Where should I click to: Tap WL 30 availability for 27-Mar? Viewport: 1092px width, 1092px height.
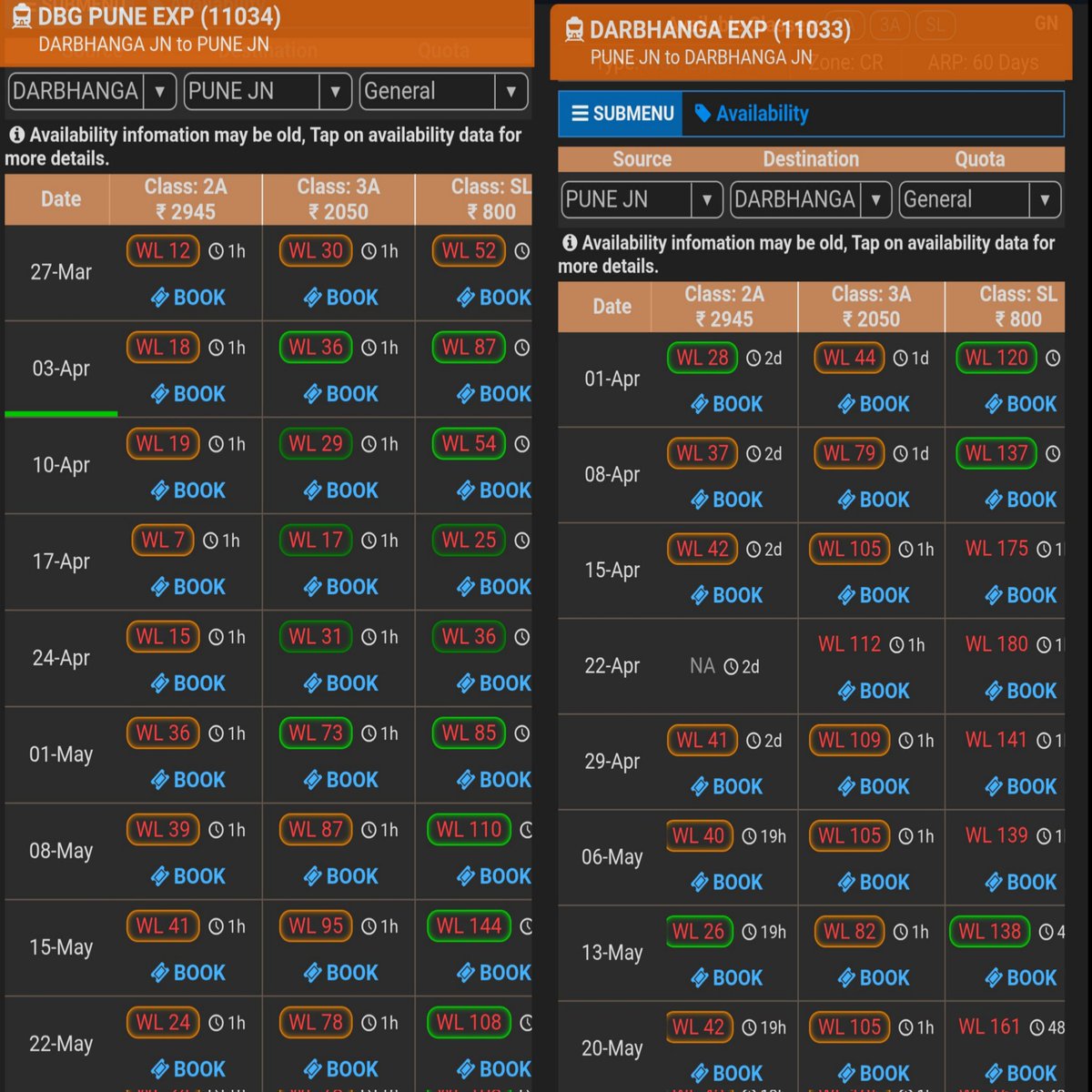click(x=316, y=250)
